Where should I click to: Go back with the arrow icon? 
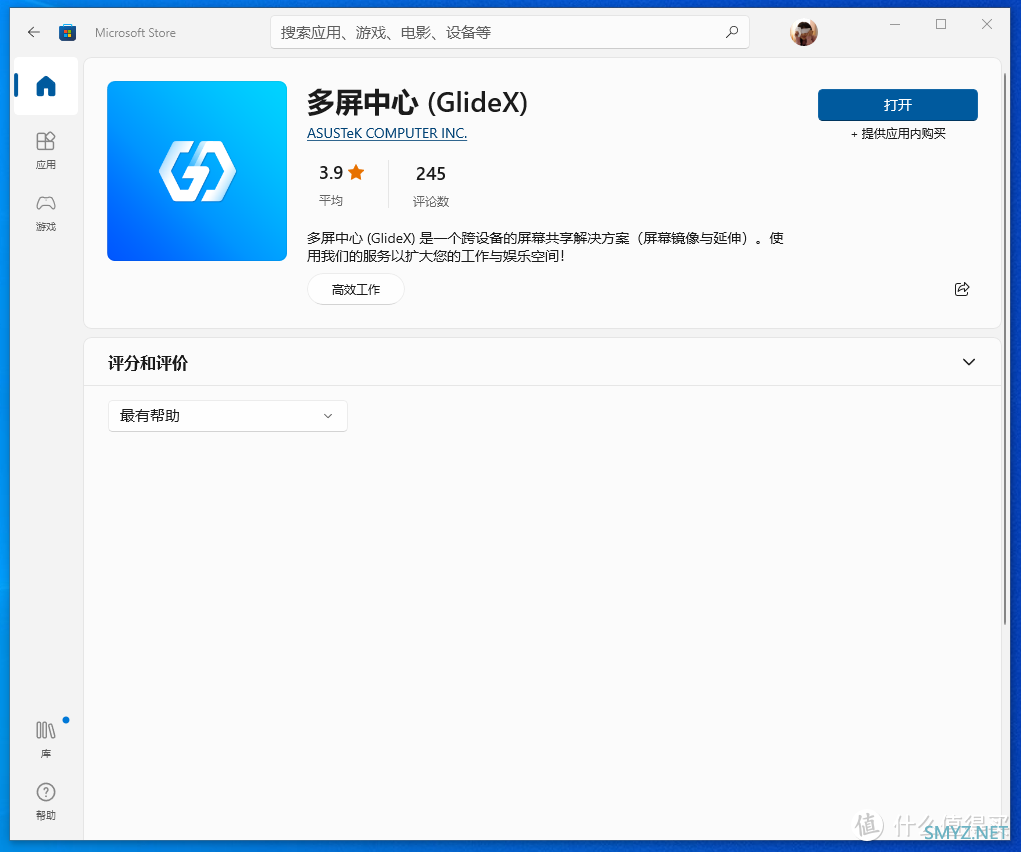[x=34, y=32]
